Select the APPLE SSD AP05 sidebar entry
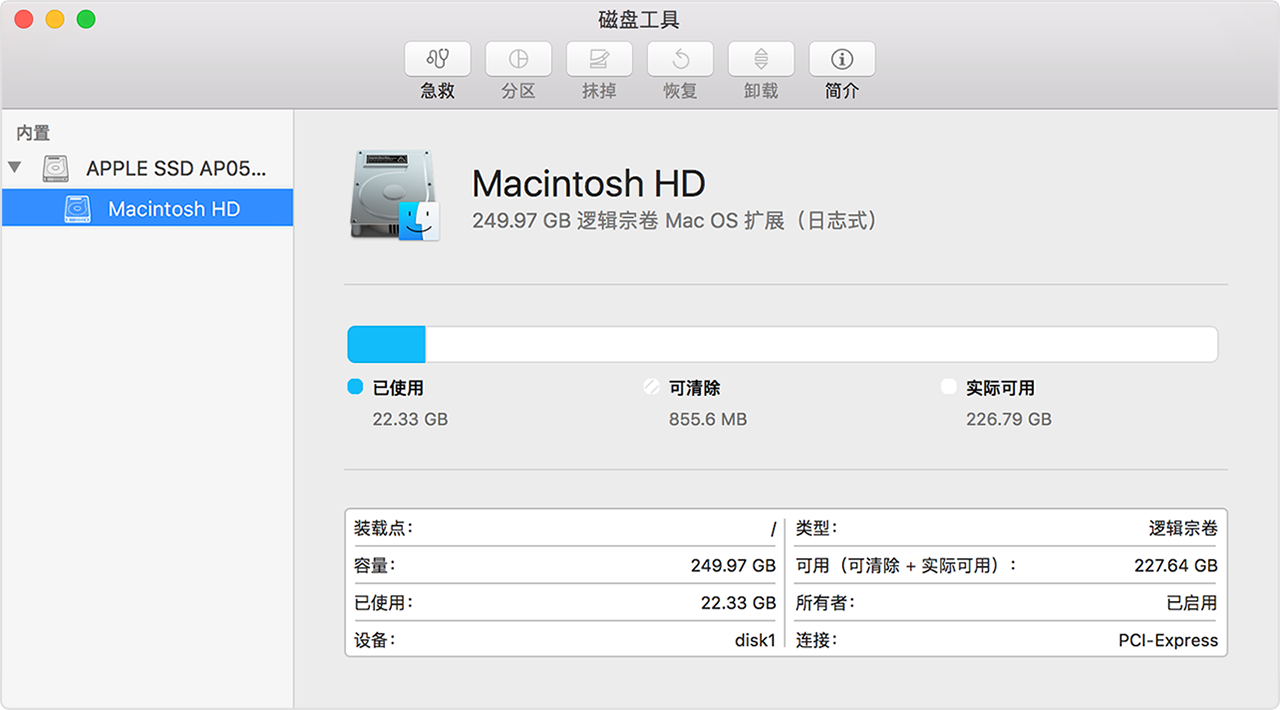Viewport: 1280px width, 710px height. [x=176, y=169]
